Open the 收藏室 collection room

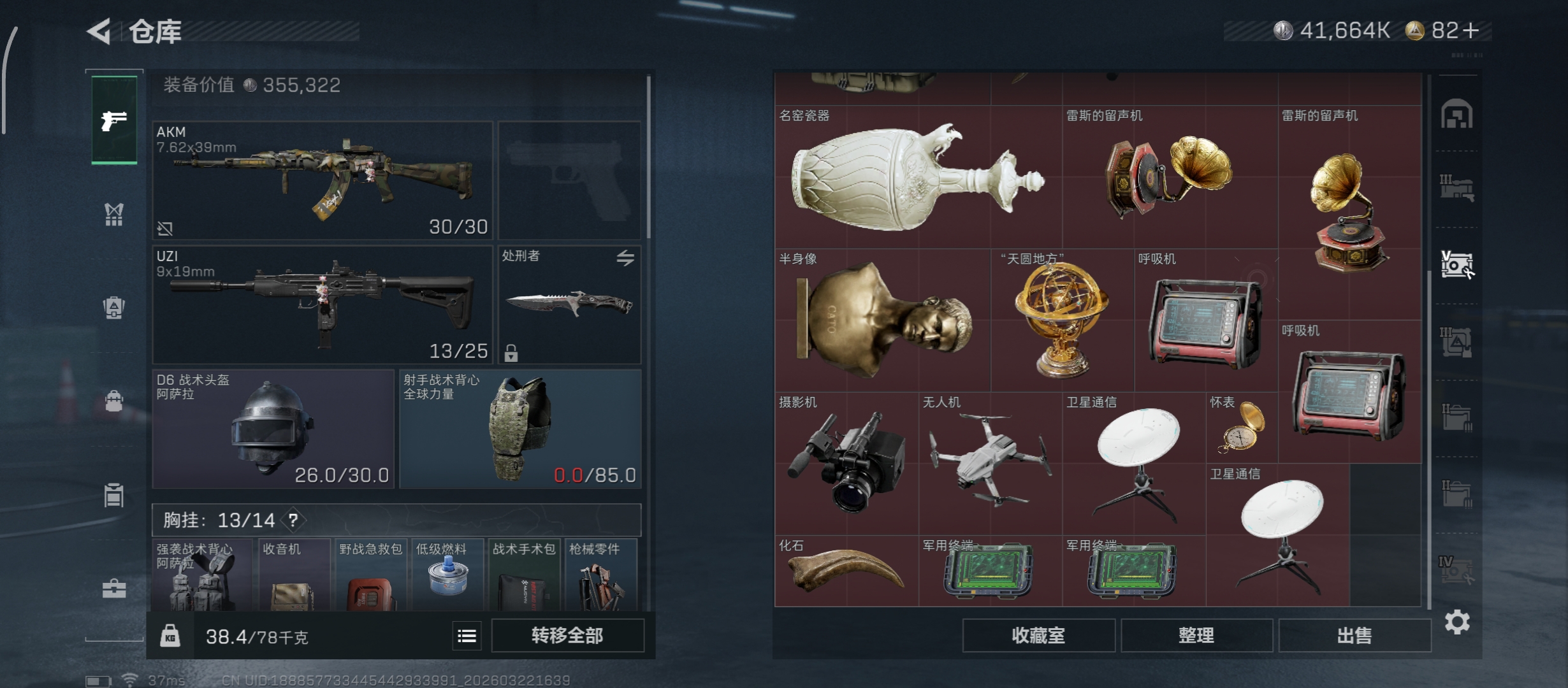[1038, 636]
